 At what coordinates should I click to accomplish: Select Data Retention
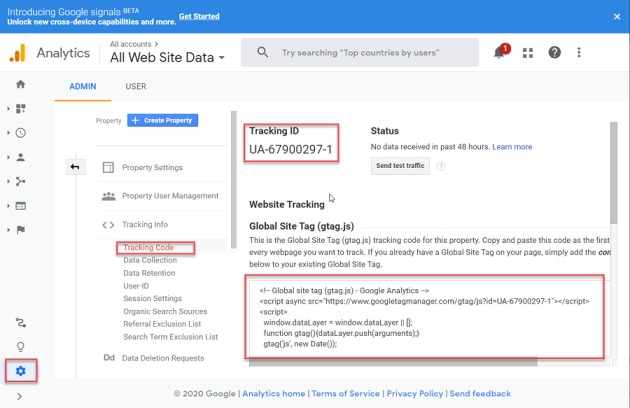[x=149, y=273]
